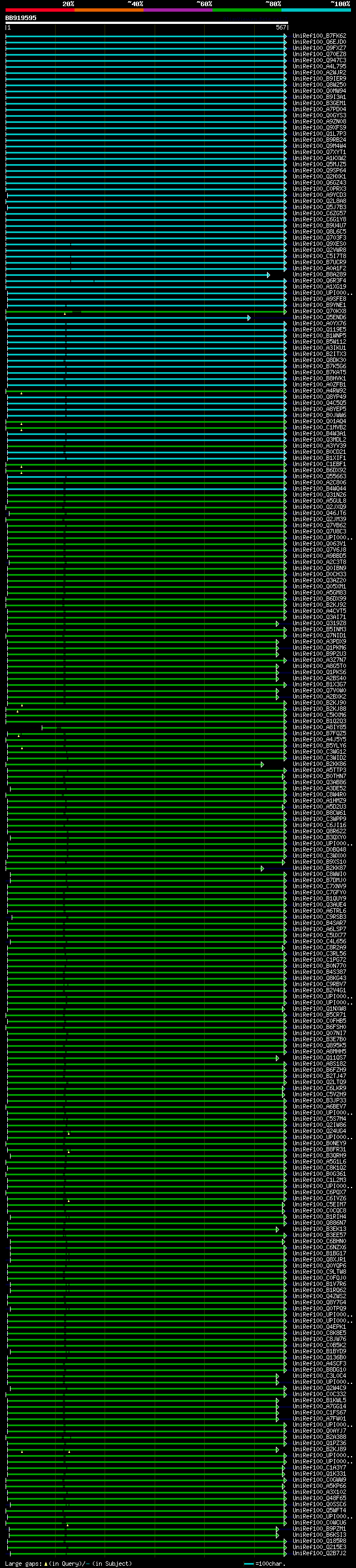Click the UniRef100_D0BQ48 label
This screenshot has height=1568, width=356.
pyautogui.click(x=319, y=850)
